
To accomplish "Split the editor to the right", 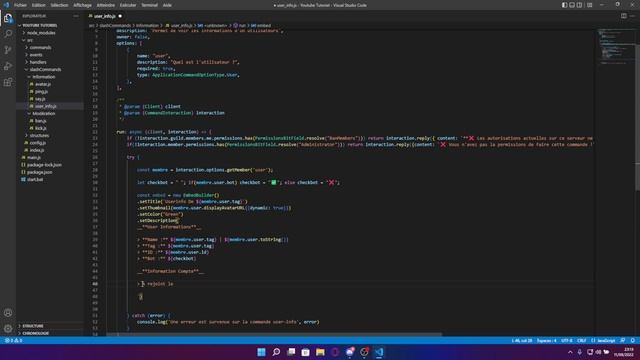I will click(624, 16).
